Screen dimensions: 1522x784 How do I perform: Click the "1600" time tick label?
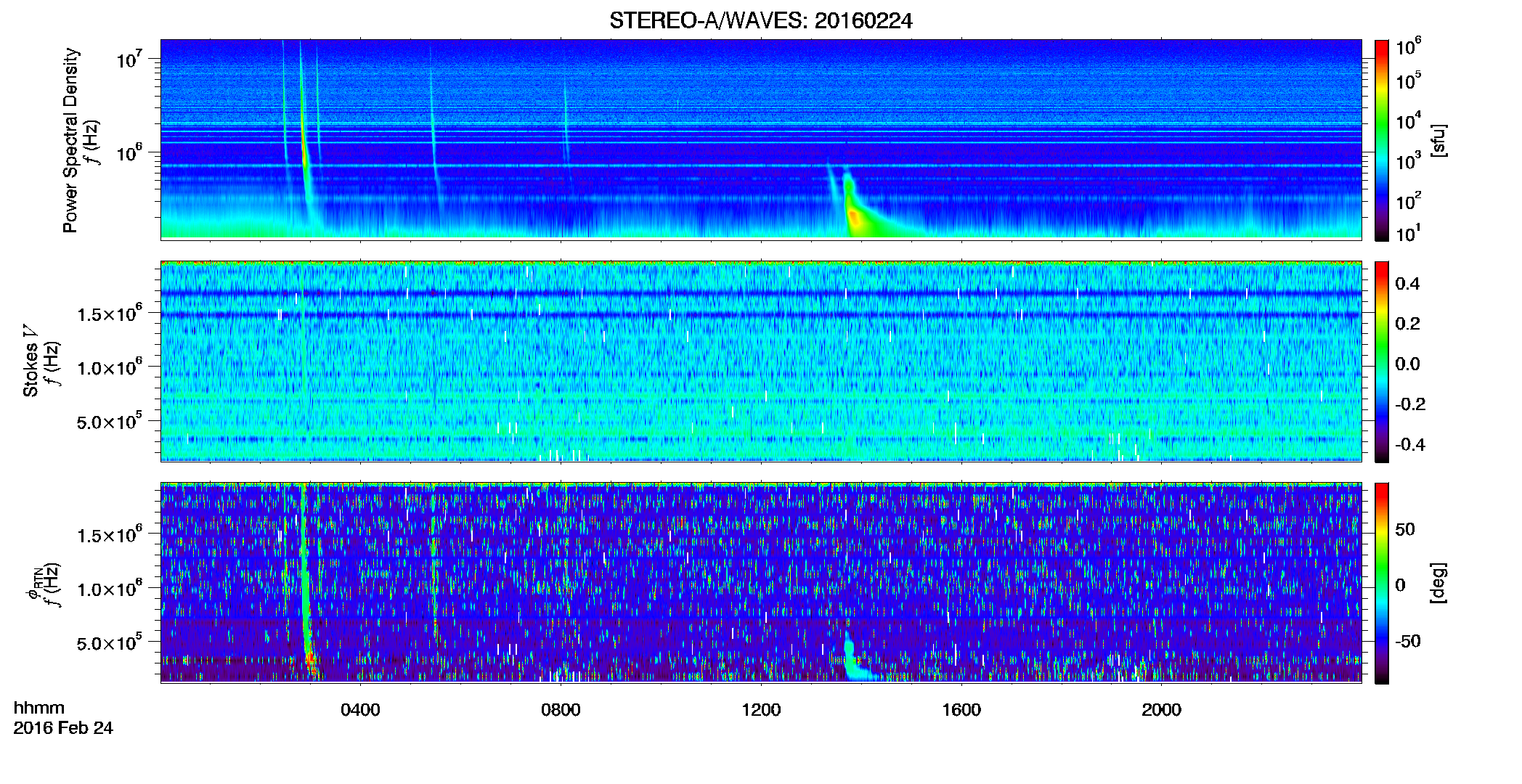click(x=961, y=710)
